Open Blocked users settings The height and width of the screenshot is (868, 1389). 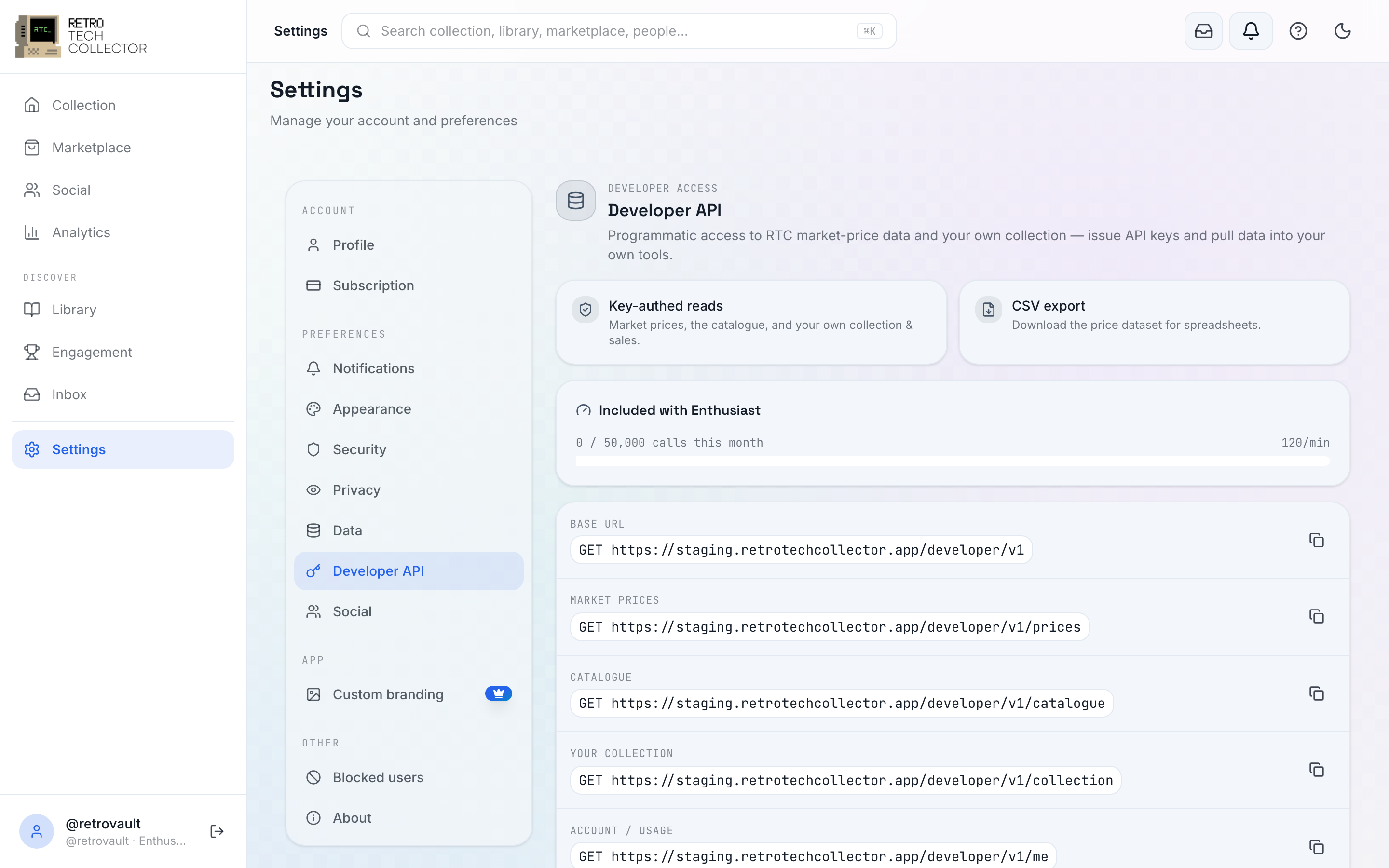pyautogui.click(x=409, y=777)
